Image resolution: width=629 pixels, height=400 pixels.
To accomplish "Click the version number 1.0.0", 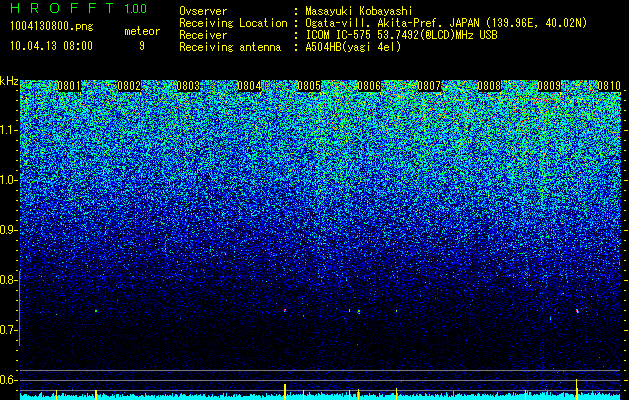I will pyautogui.click(x=136, y=9).
